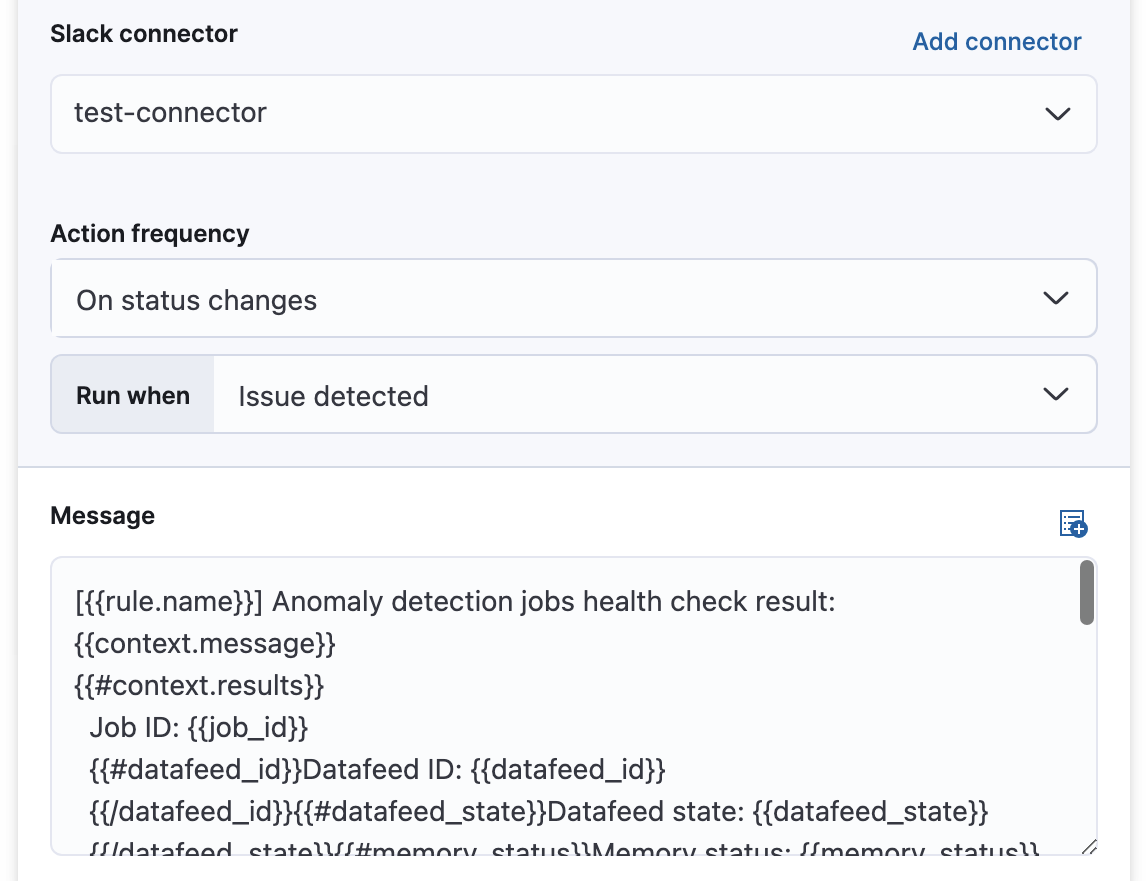Click the Slack connector dropdown chevron
Screen dimensions: 1146x881
(1058, 114)
